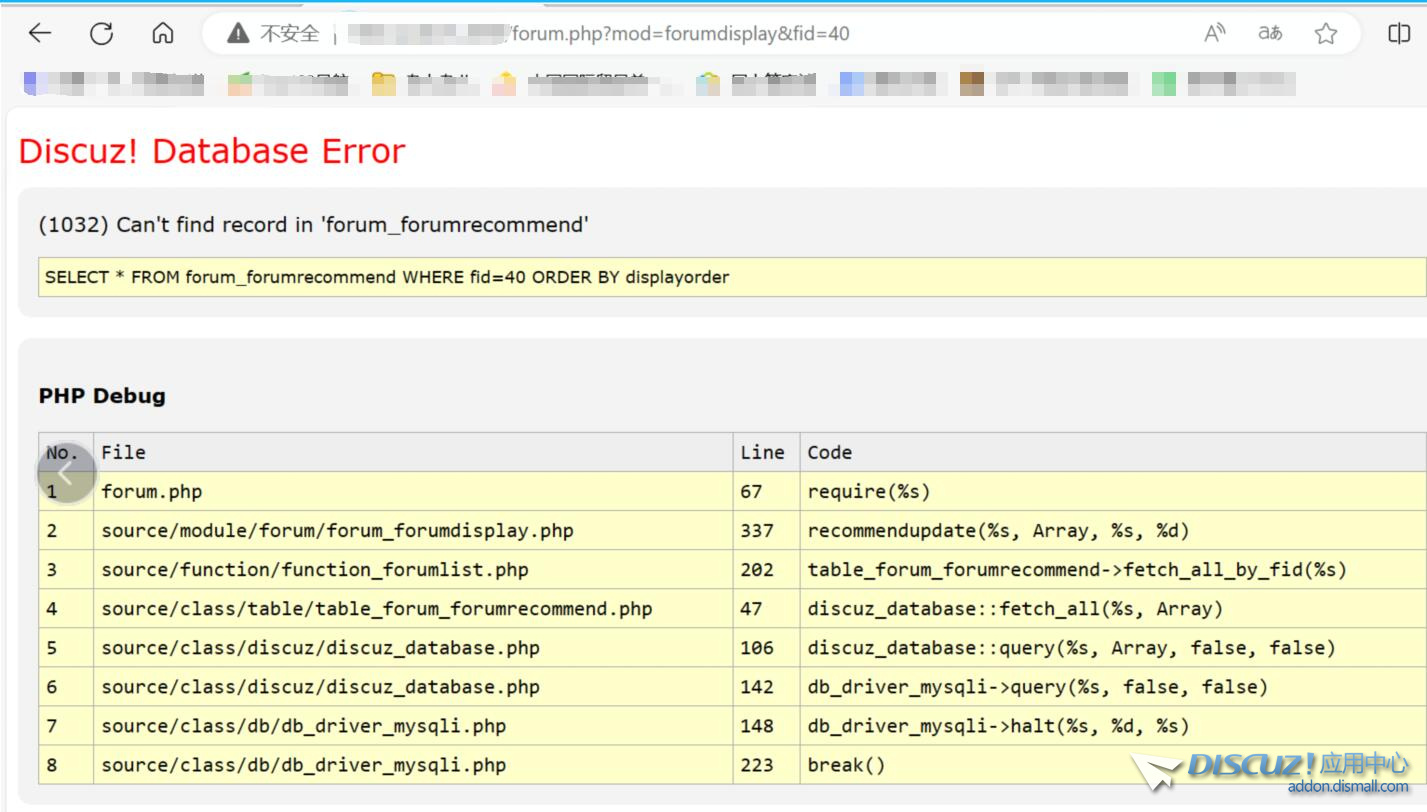Click the 'table_forum_forumrecommend.php' file path cell

[x=413, y=608]
